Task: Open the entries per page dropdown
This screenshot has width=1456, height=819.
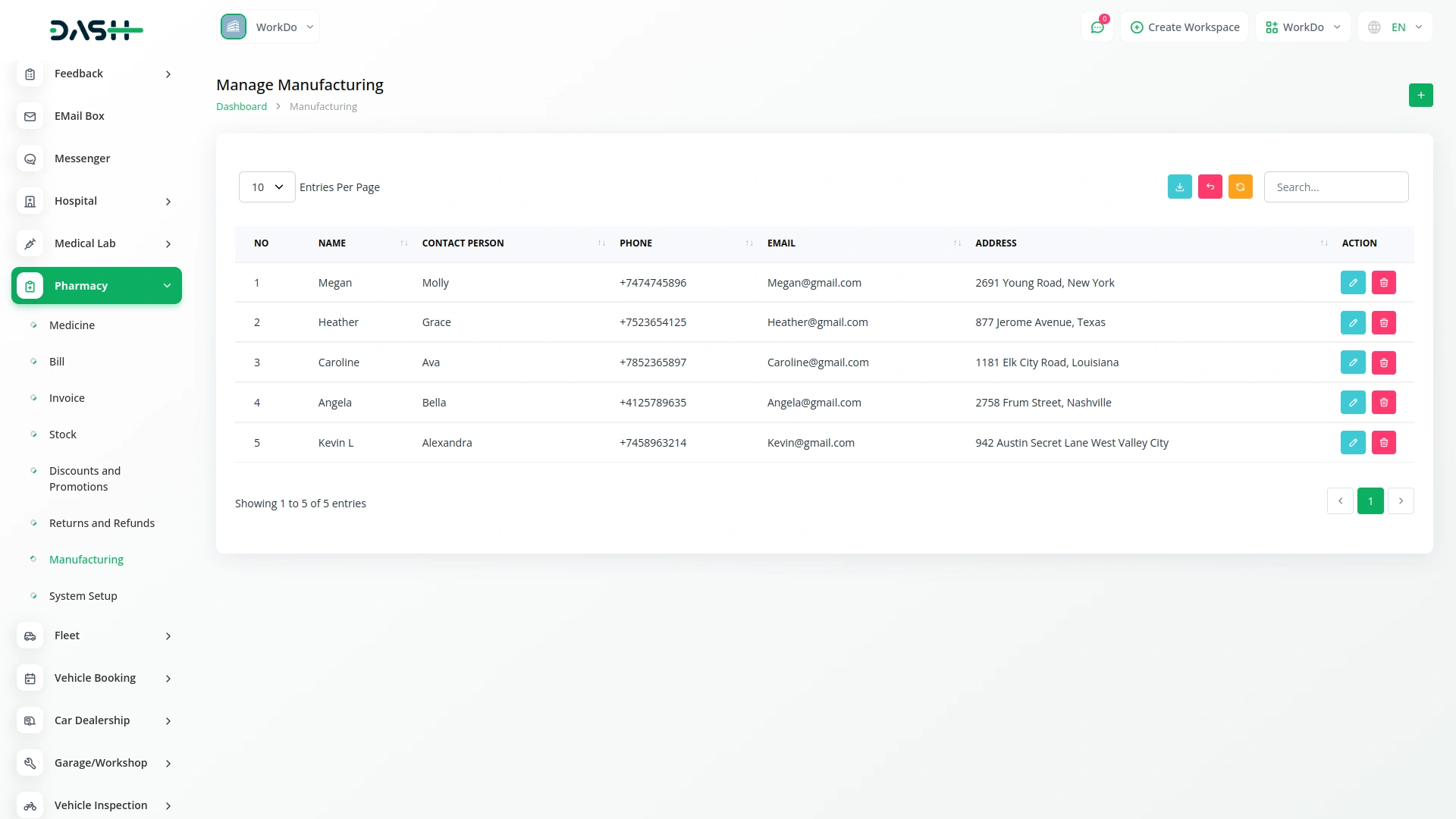Action: point(267,187)
